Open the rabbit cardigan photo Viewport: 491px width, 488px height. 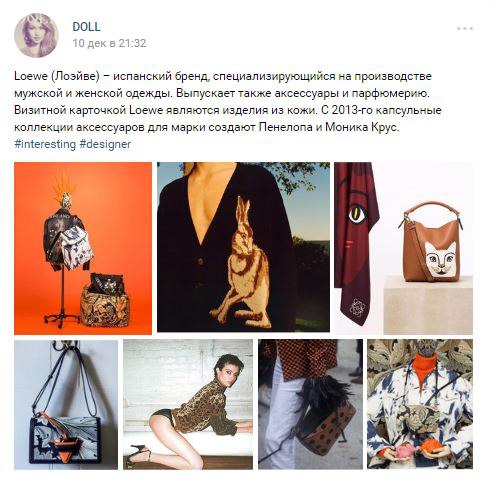[x=244, y=247]
